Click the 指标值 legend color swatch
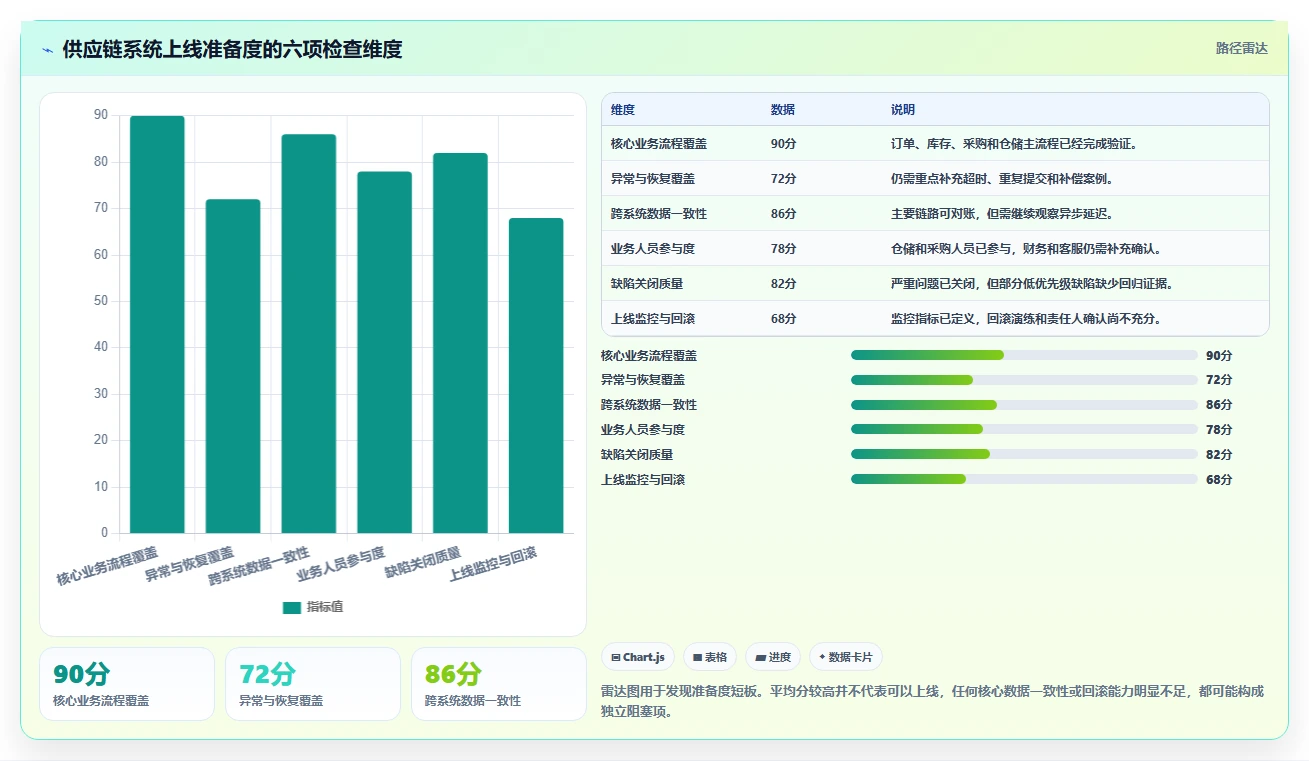 click(x=292, y=607)
